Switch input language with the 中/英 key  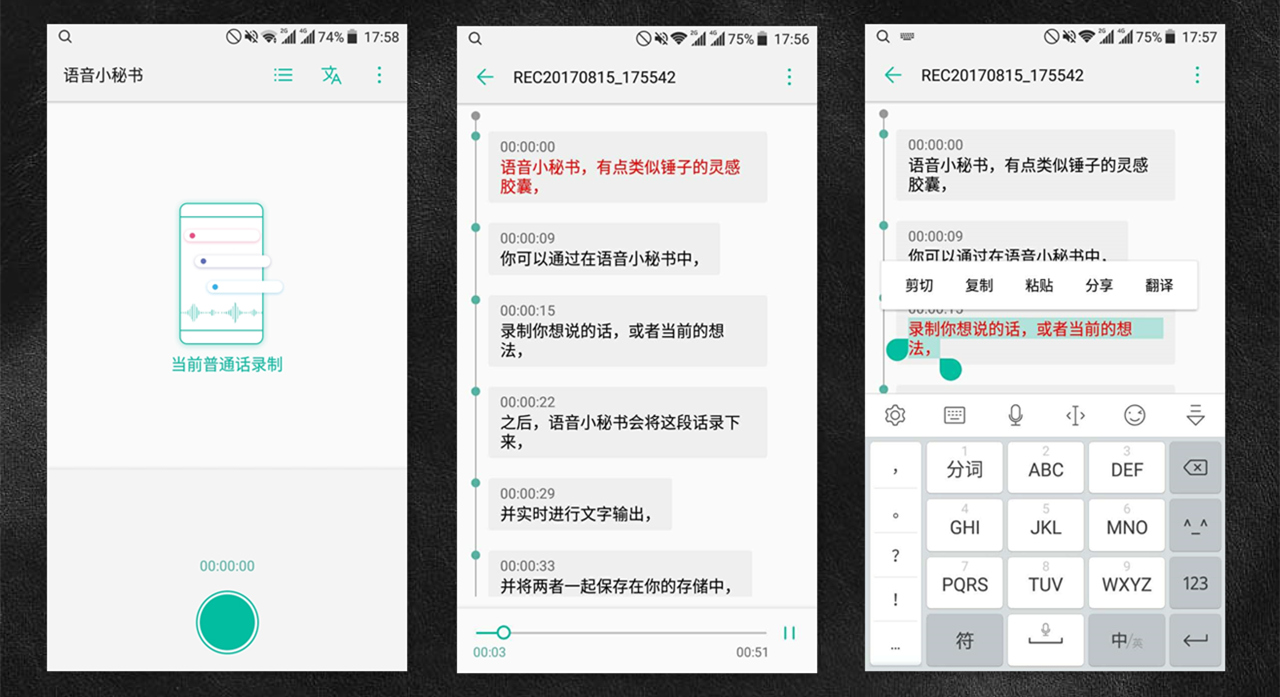coord(1126,640)
